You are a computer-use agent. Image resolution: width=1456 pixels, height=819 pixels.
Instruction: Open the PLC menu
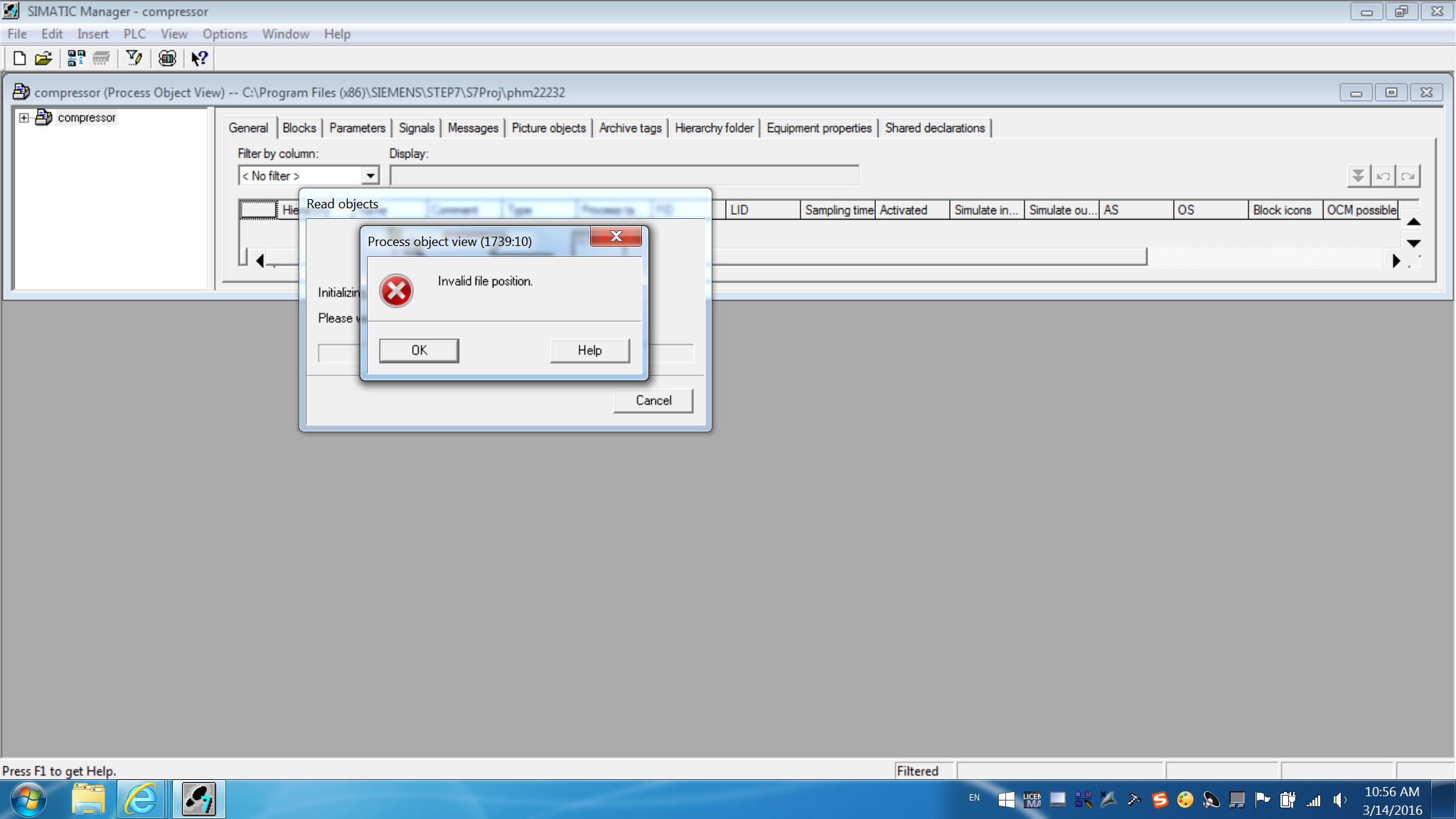pos(134,34)
